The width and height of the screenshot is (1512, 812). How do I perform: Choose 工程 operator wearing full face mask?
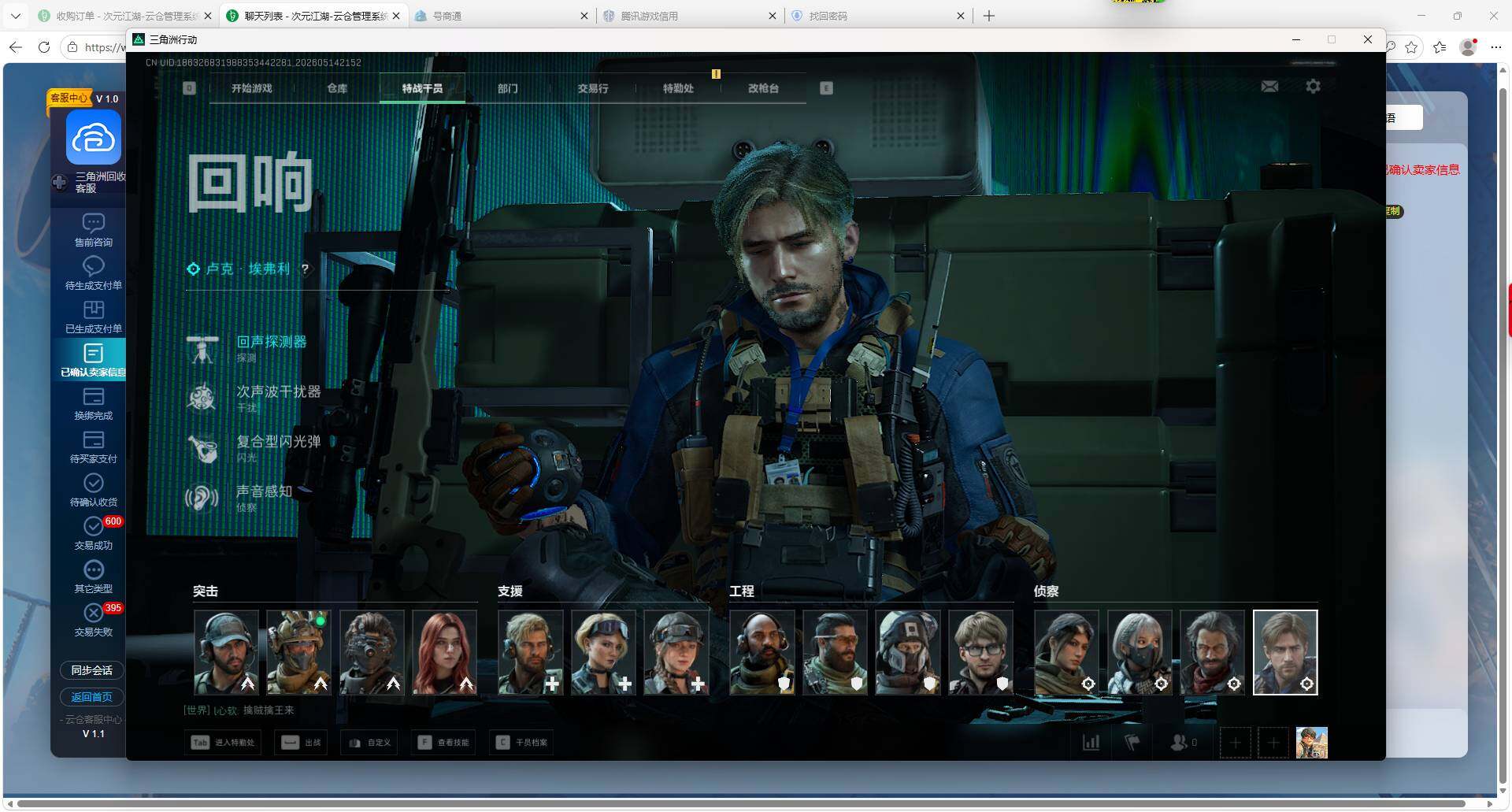pos(907,652)
